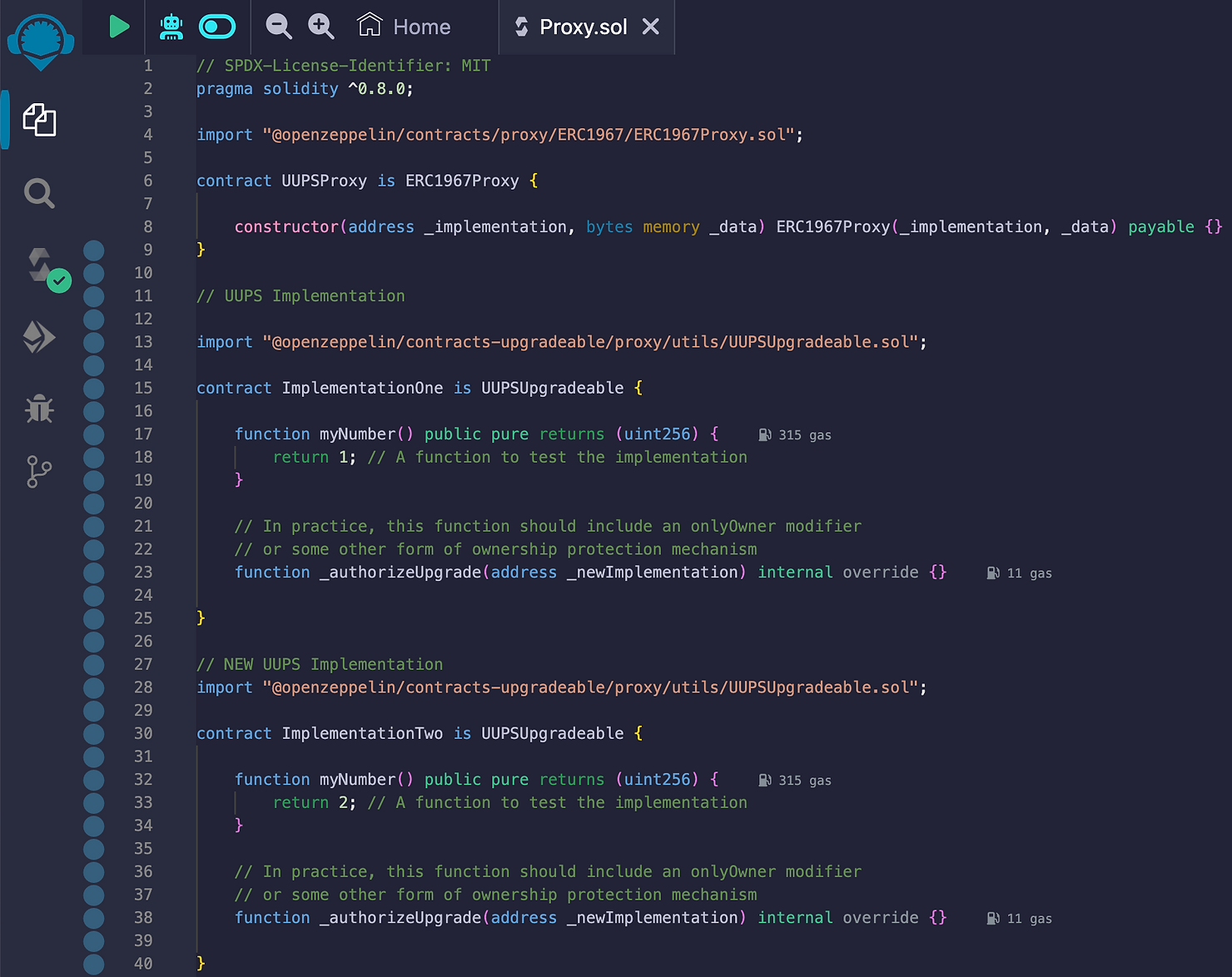
Task: Click the "315 gas" estimate on line 32
Action: [805, 780]
